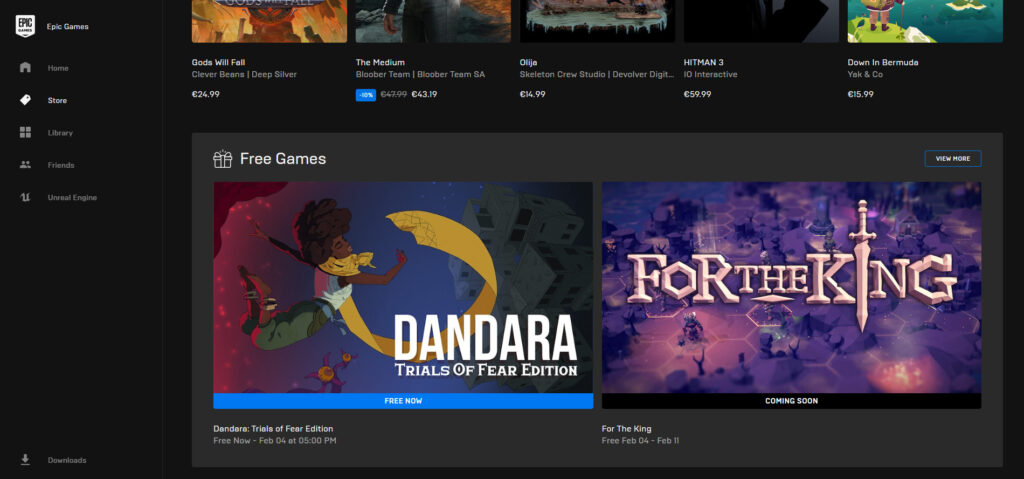This screenshot has width=1024, height=479.
Task: Click the €14.99 price
Action: 532,94
